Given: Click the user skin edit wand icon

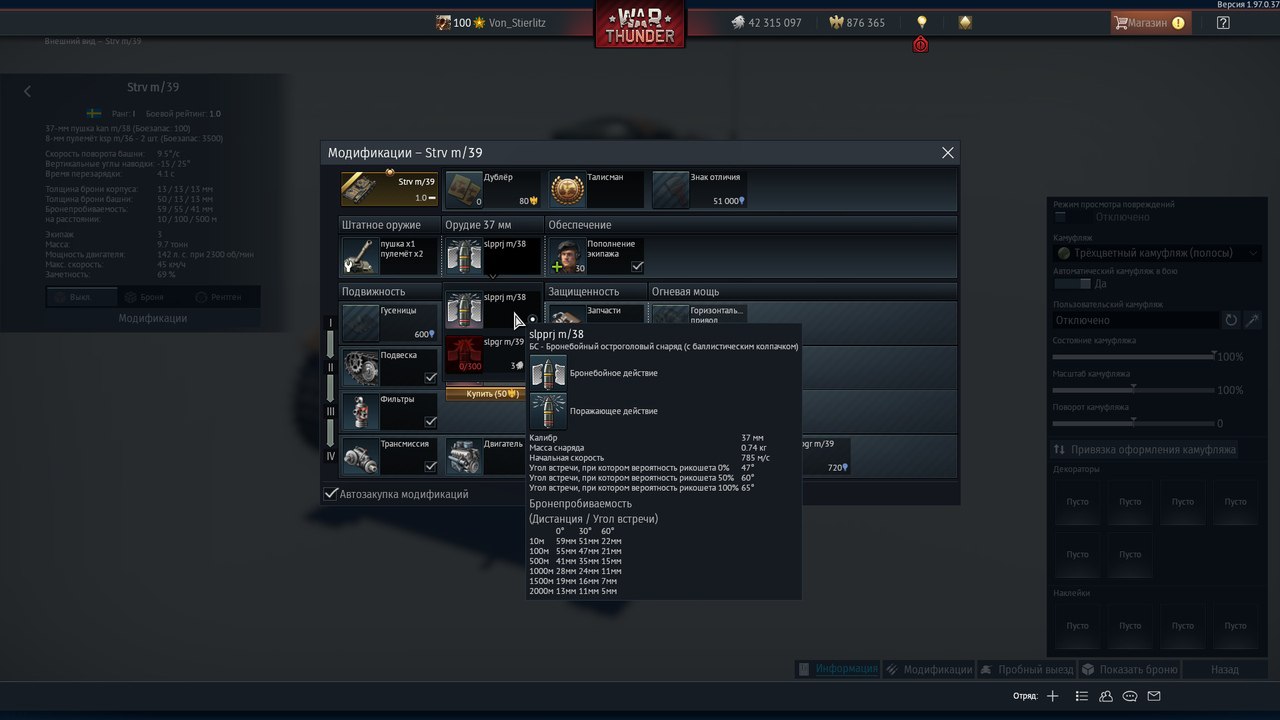Looking at the screenshot, I should tap(1252, 320).
